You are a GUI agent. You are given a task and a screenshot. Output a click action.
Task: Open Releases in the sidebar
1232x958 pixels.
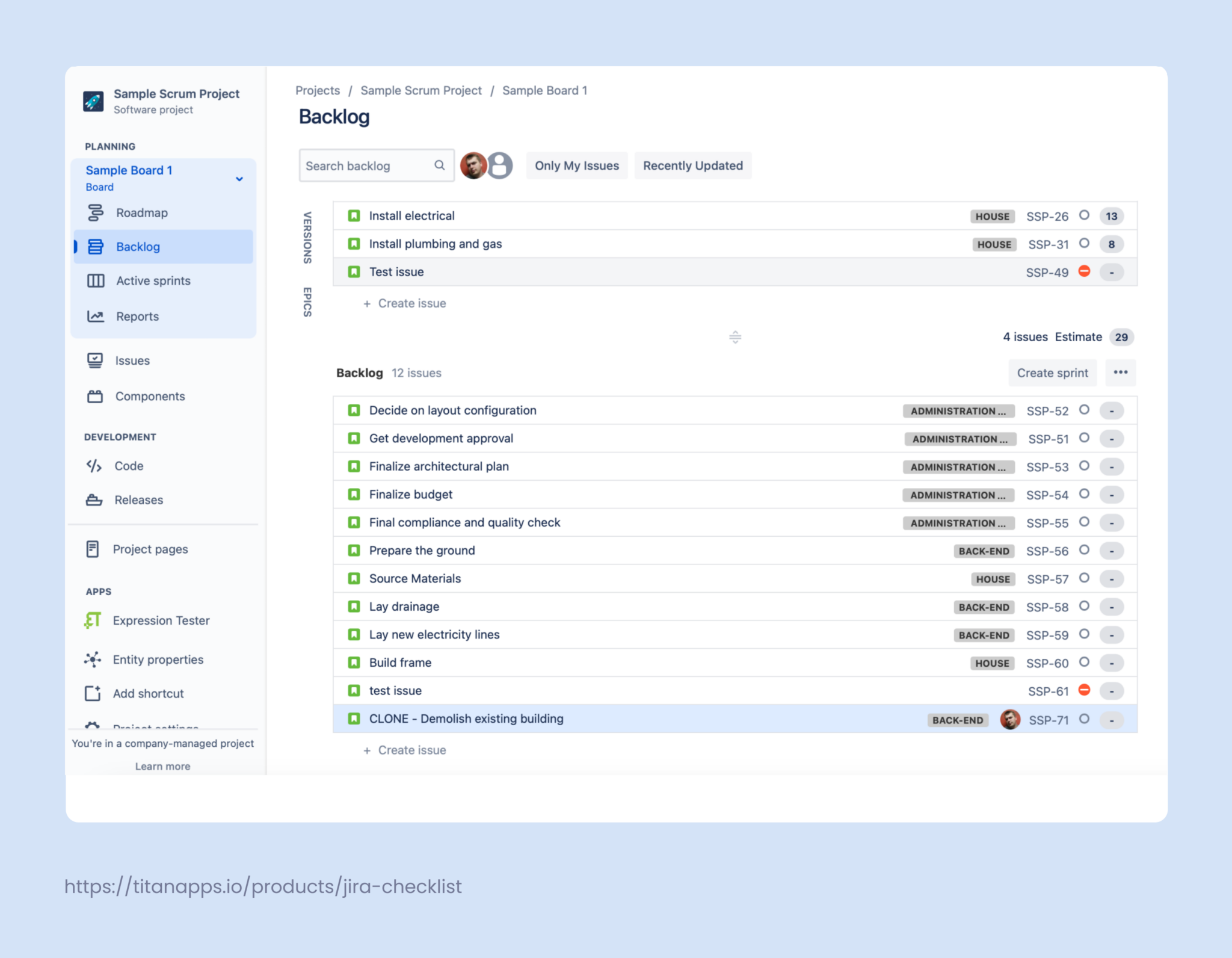pos(138,499)
